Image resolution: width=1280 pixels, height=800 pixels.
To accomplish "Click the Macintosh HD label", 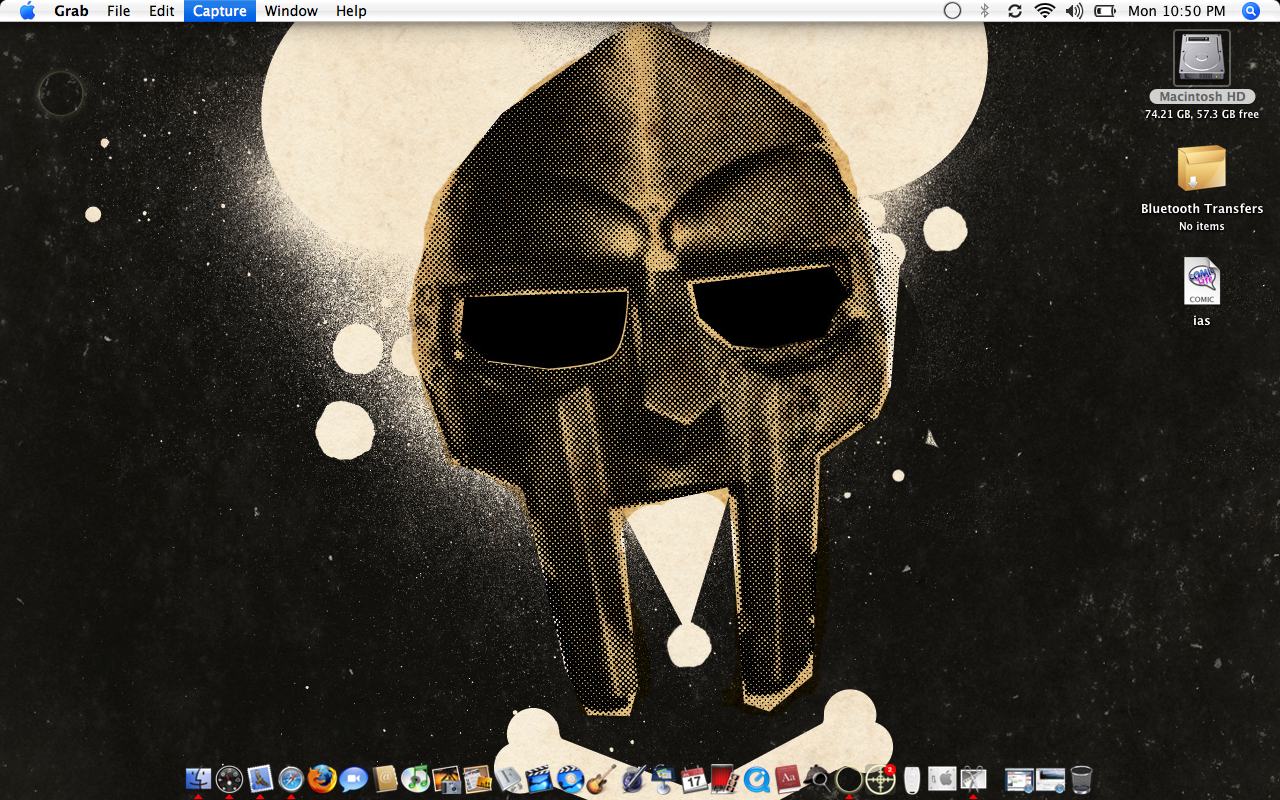I will click(x=1202, y=97).
